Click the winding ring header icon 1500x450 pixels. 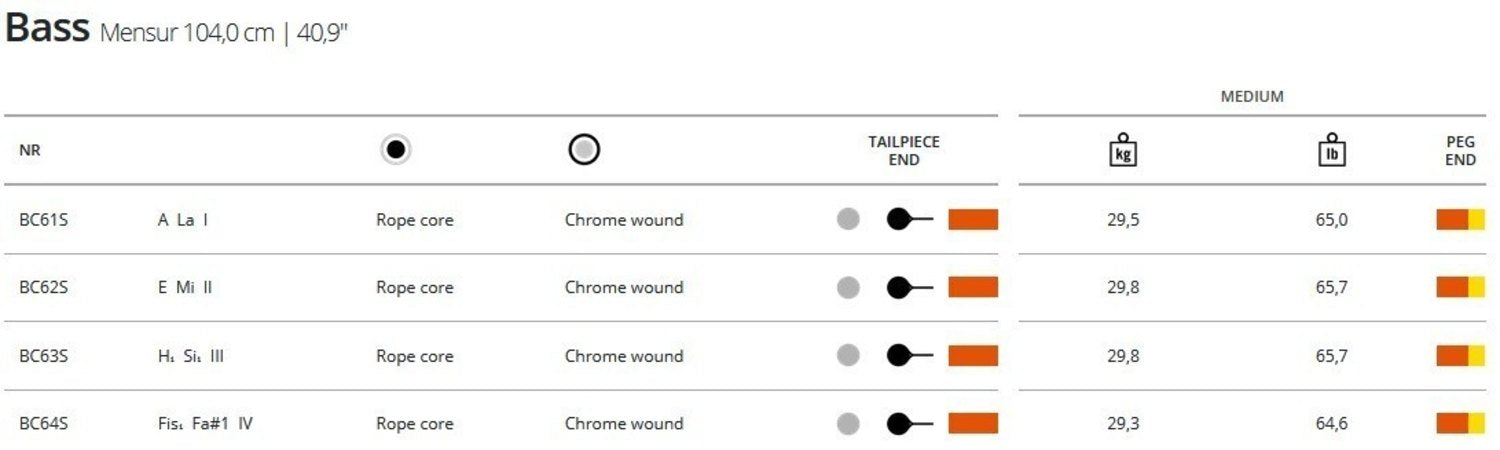pyautogui.click(x=584, y=150)
